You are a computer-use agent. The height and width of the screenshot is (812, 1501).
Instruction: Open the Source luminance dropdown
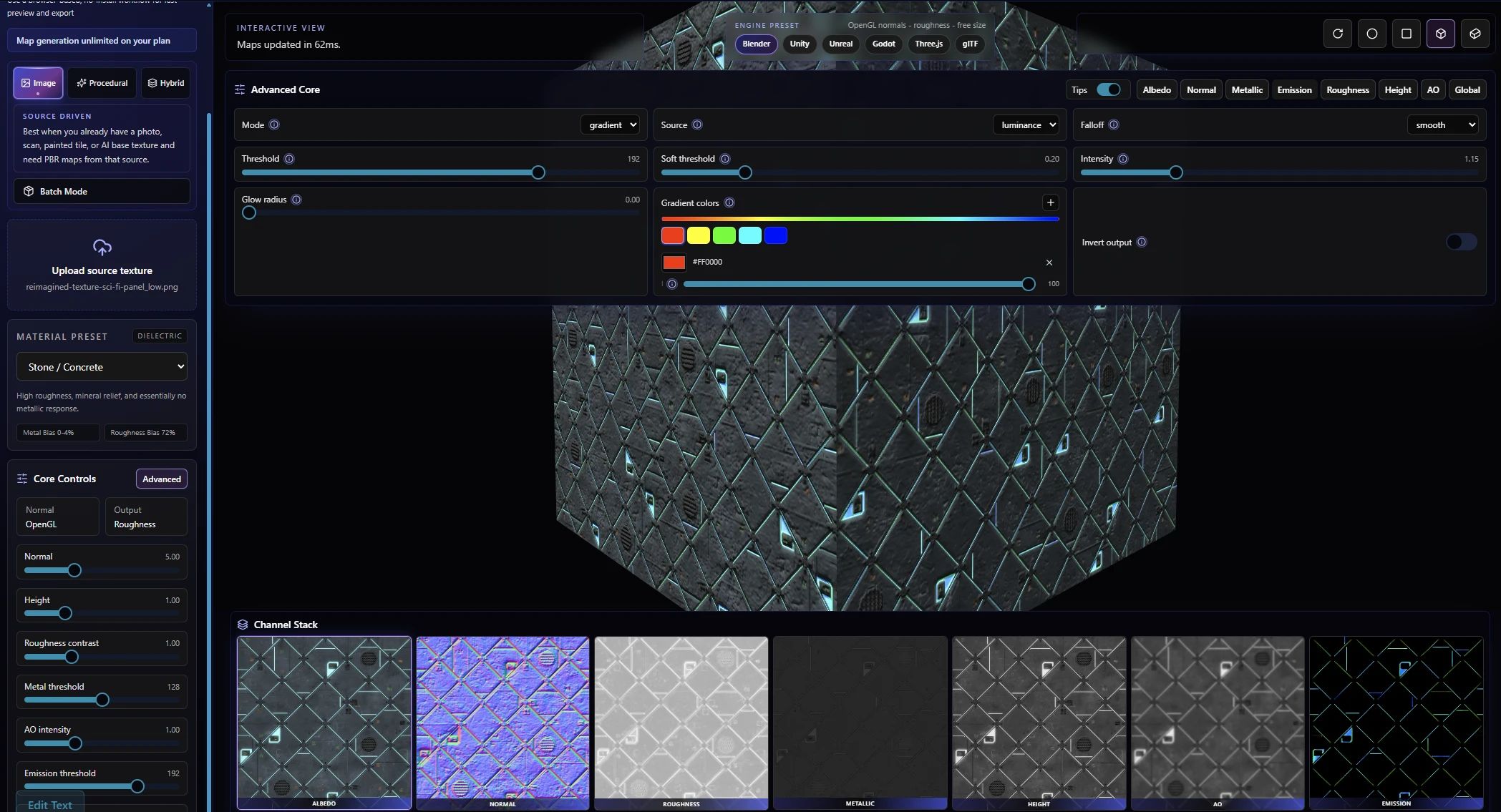coord(1026,125)
